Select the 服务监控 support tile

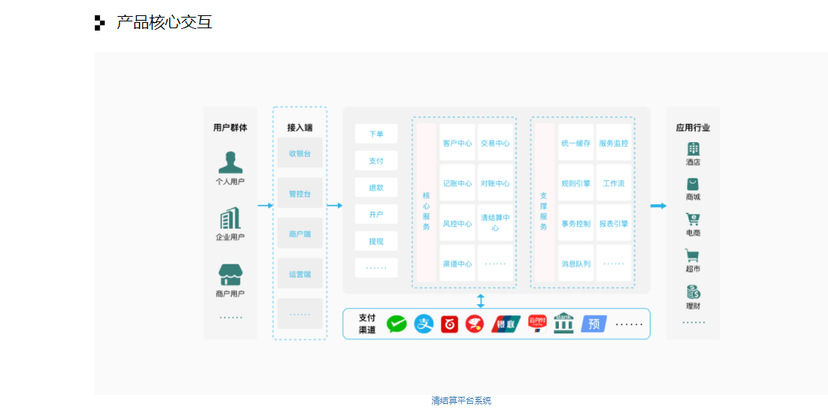(614, 142)
